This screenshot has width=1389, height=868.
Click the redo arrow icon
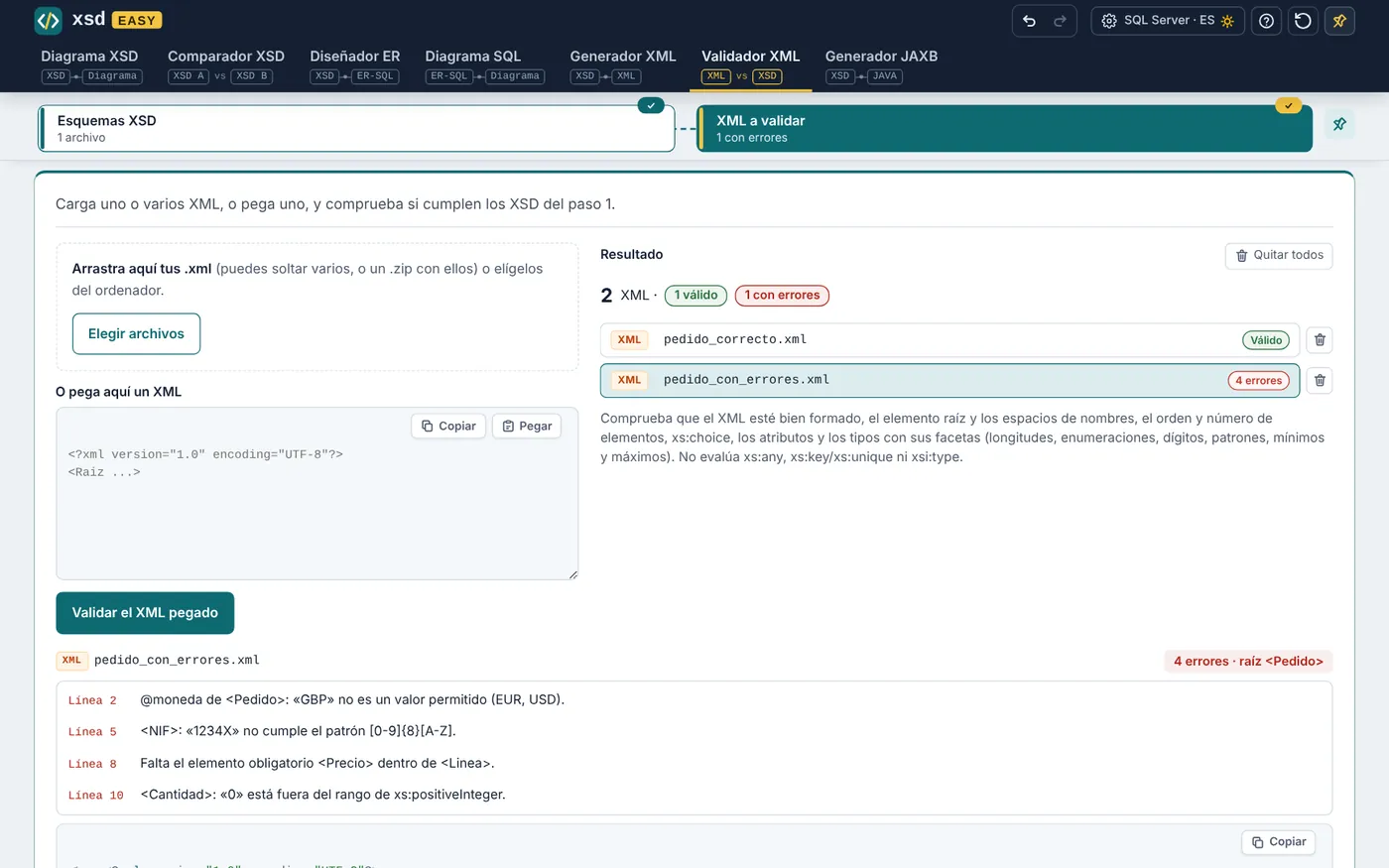[x=1060, y=21]
